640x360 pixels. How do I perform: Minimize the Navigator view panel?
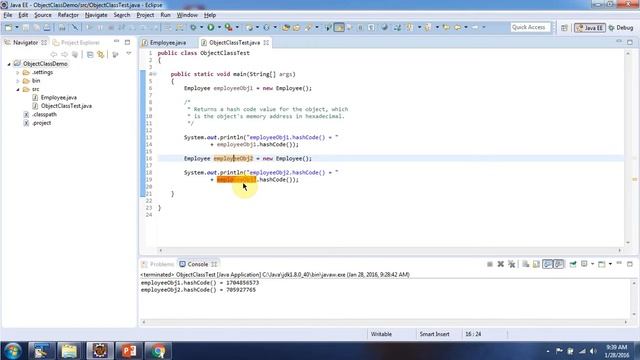(x=116, y=42)
